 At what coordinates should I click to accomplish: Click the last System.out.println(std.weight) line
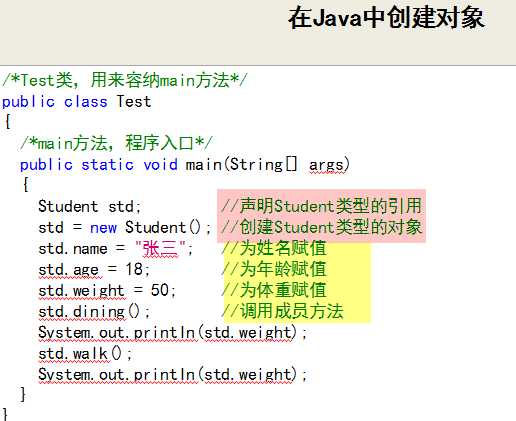coord(172,374)
